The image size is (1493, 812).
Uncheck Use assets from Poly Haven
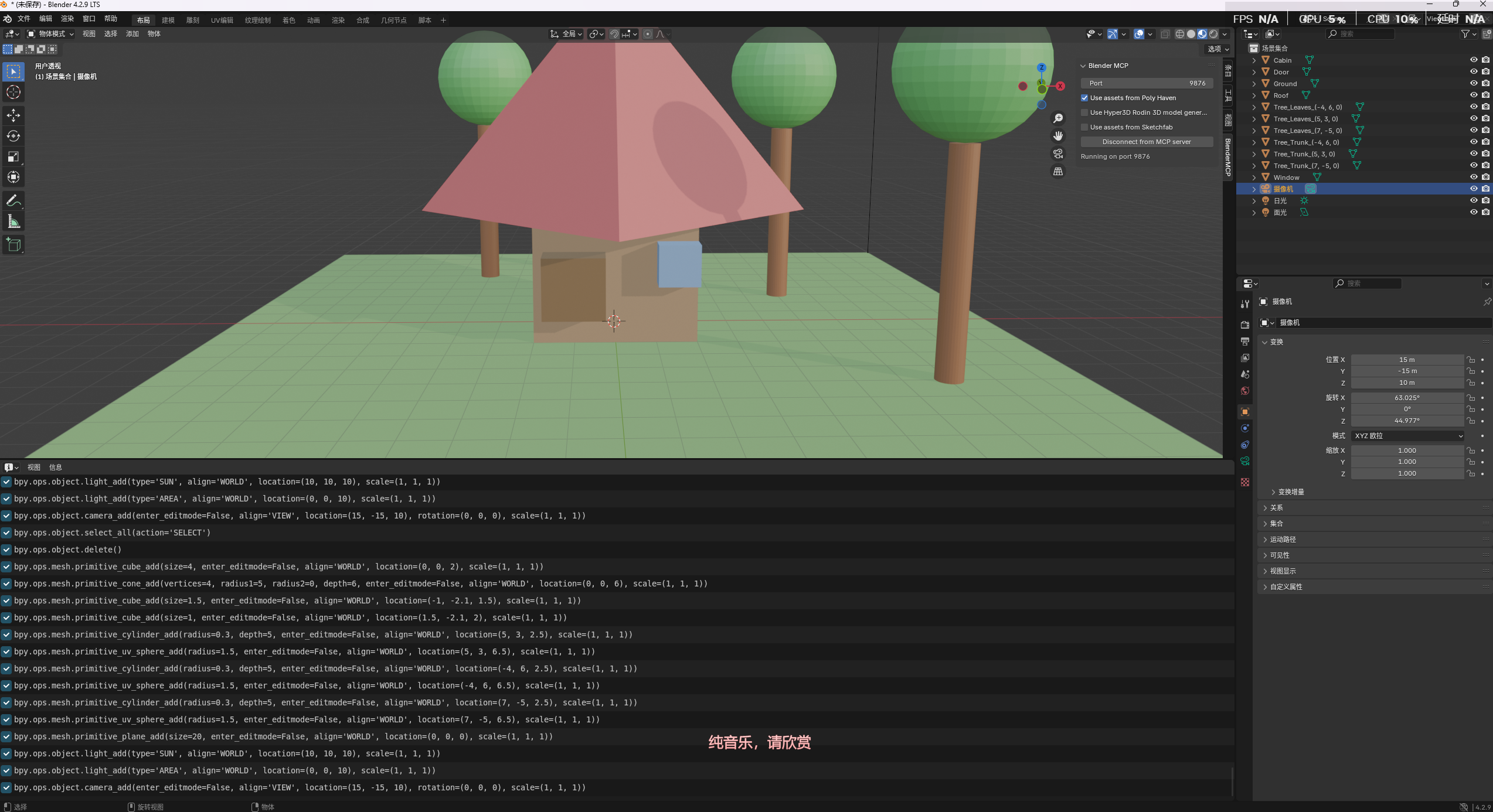point(1084,98)
